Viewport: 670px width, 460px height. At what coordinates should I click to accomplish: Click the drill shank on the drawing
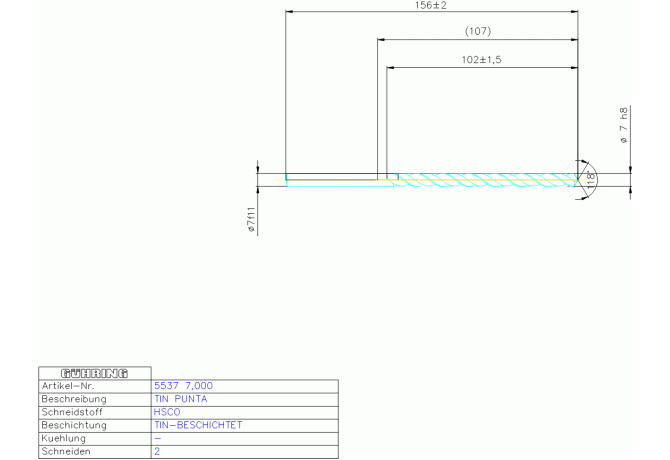click(x=332, y=180)
